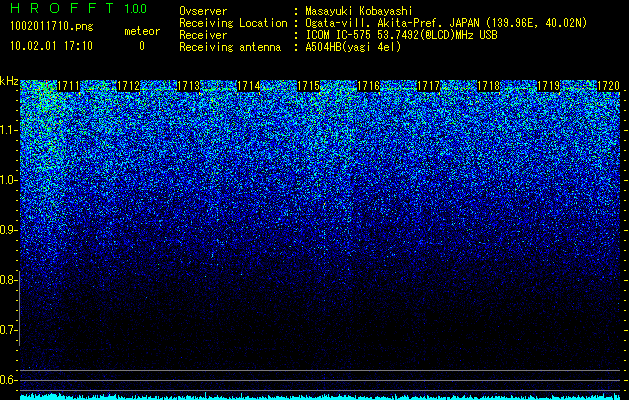Click the 1718 time marker
The width and height of the screenshot is (629, 400).
[x=489, y=86]
